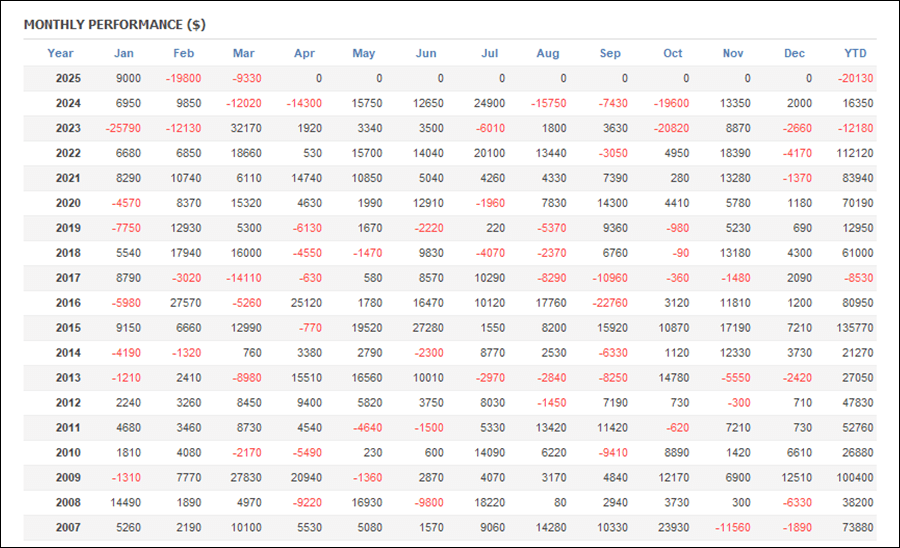Click the 2014 November value 12330
Image resolution: width=900 pixels, height=548 pixels.
[x=735, y=353]
